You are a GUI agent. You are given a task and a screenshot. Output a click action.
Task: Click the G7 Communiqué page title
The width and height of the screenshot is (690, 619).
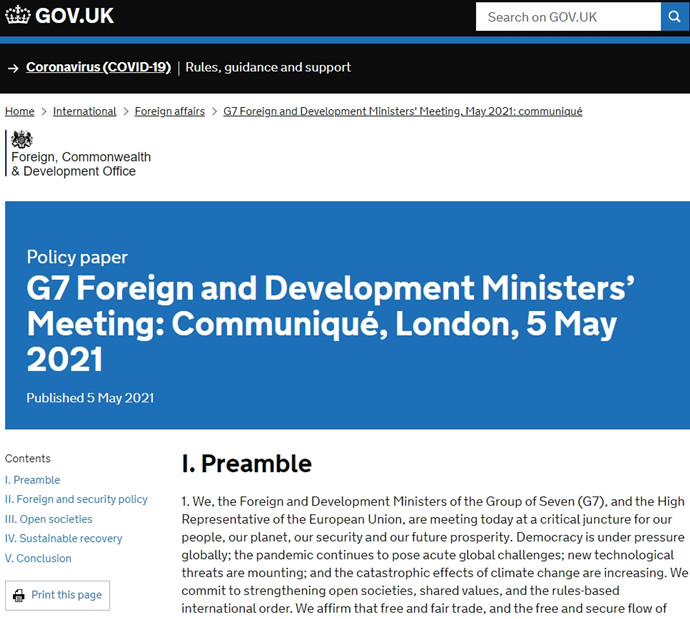click(x=330, y=324)
